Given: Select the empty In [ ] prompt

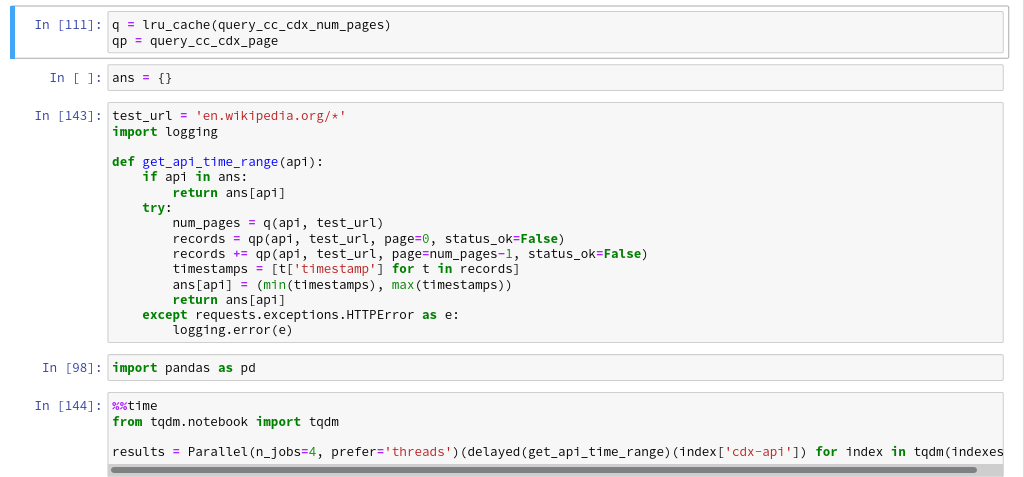Looking at the screenshot, I should click(x=76, y=78).
